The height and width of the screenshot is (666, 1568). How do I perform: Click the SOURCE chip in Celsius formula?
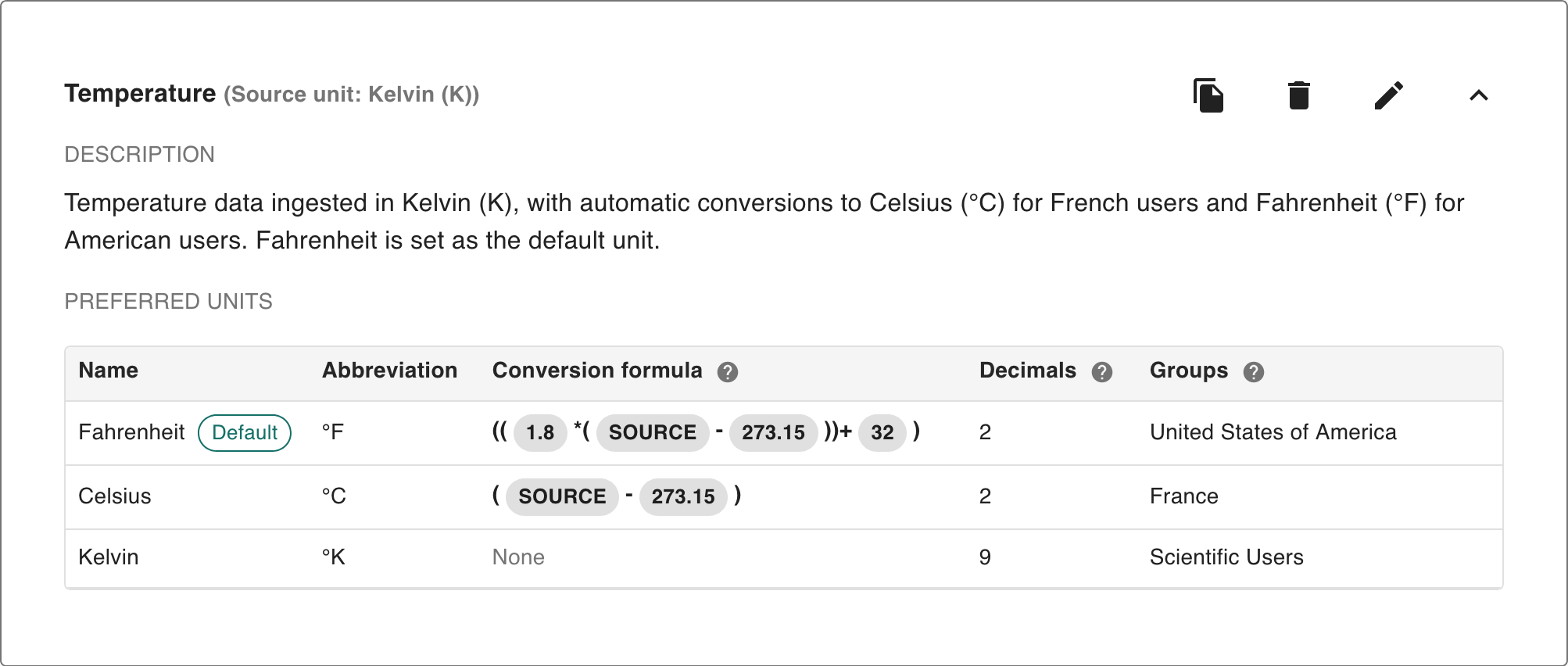coord(562,497)
